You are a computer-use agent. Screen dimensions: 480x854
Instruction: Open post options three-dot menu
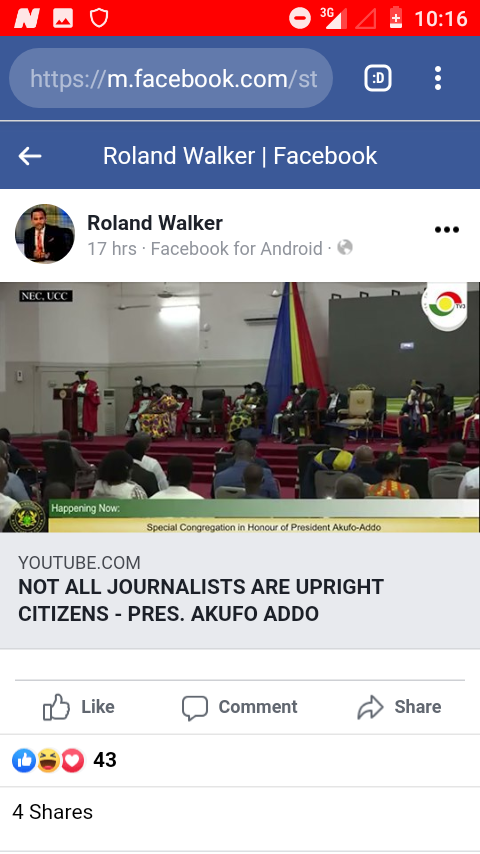(x=447, y=230)
